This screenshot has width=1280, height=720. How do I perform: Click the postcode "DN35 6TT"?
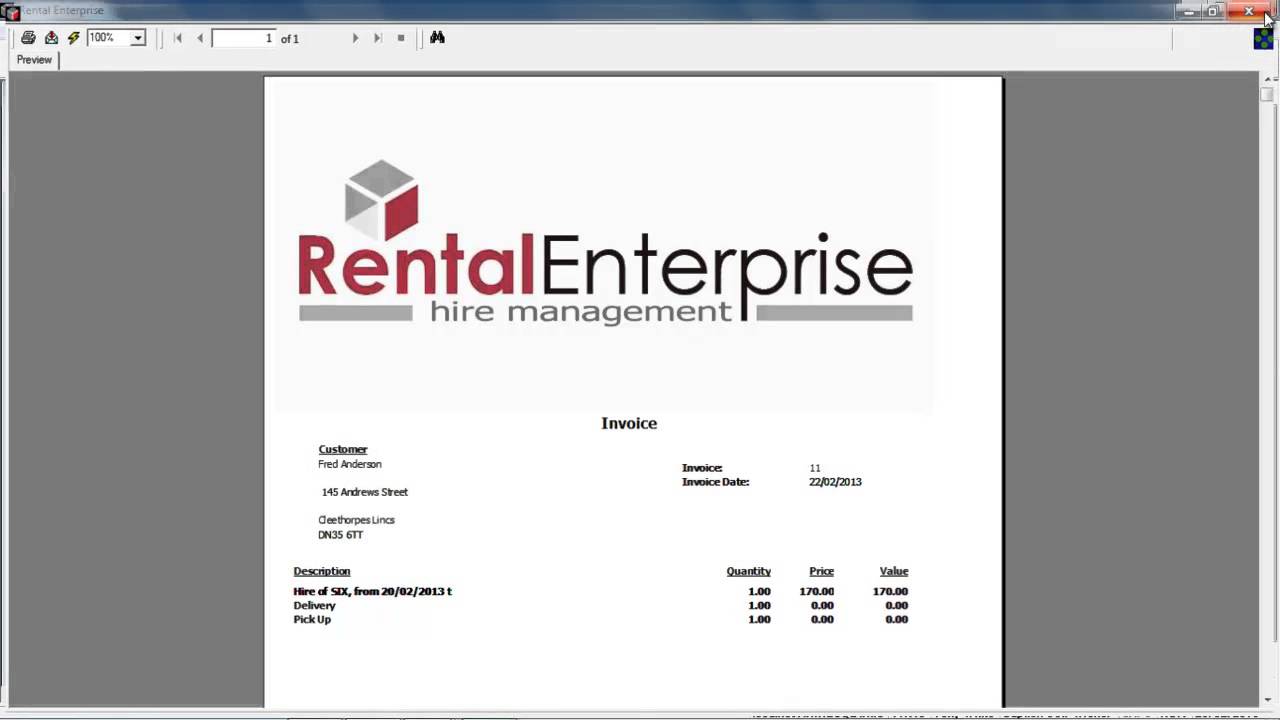[x=340, y=535]
